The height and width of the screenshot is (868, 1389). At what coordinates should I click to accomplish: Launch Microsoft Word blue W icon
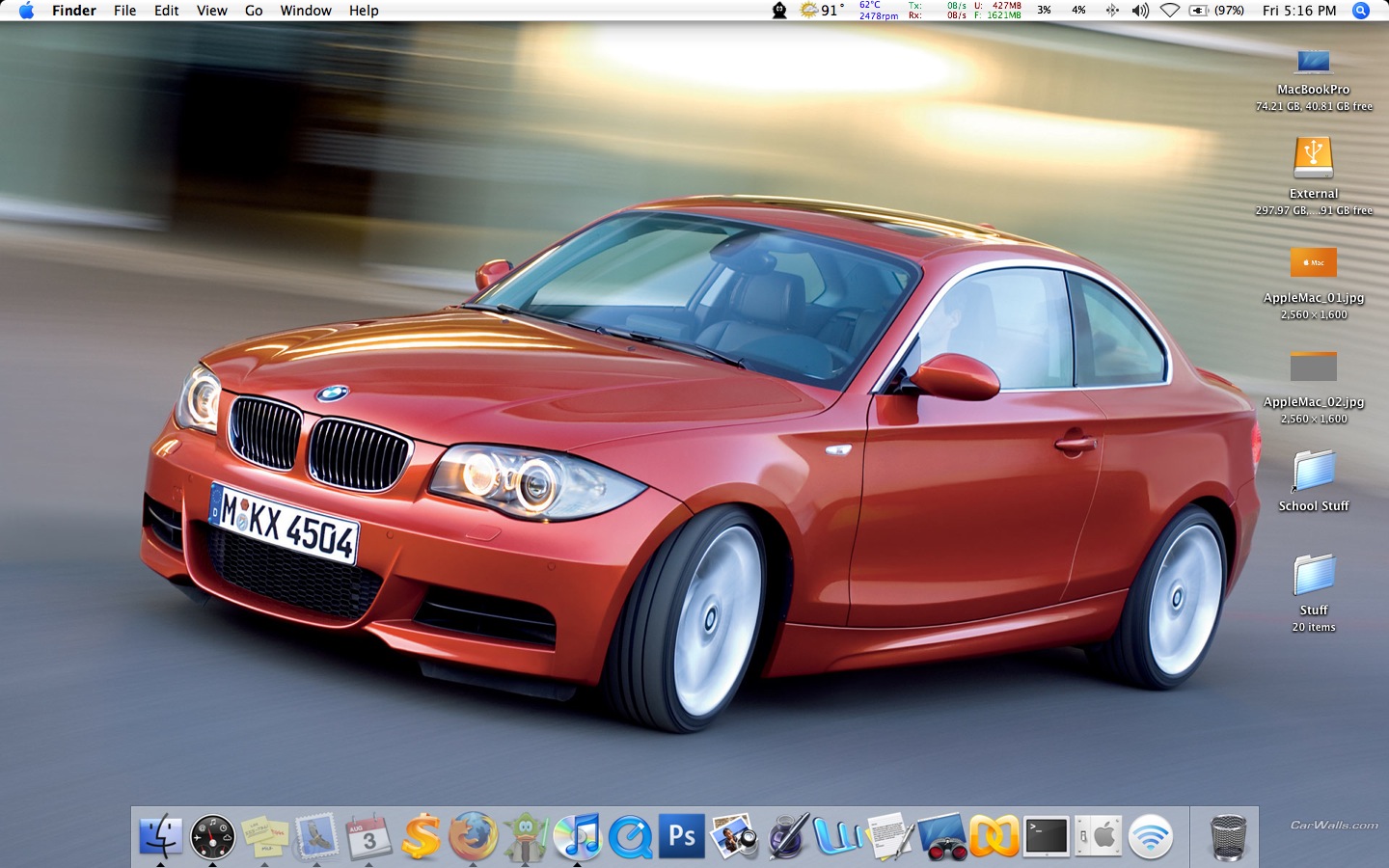tap(838, 836)
